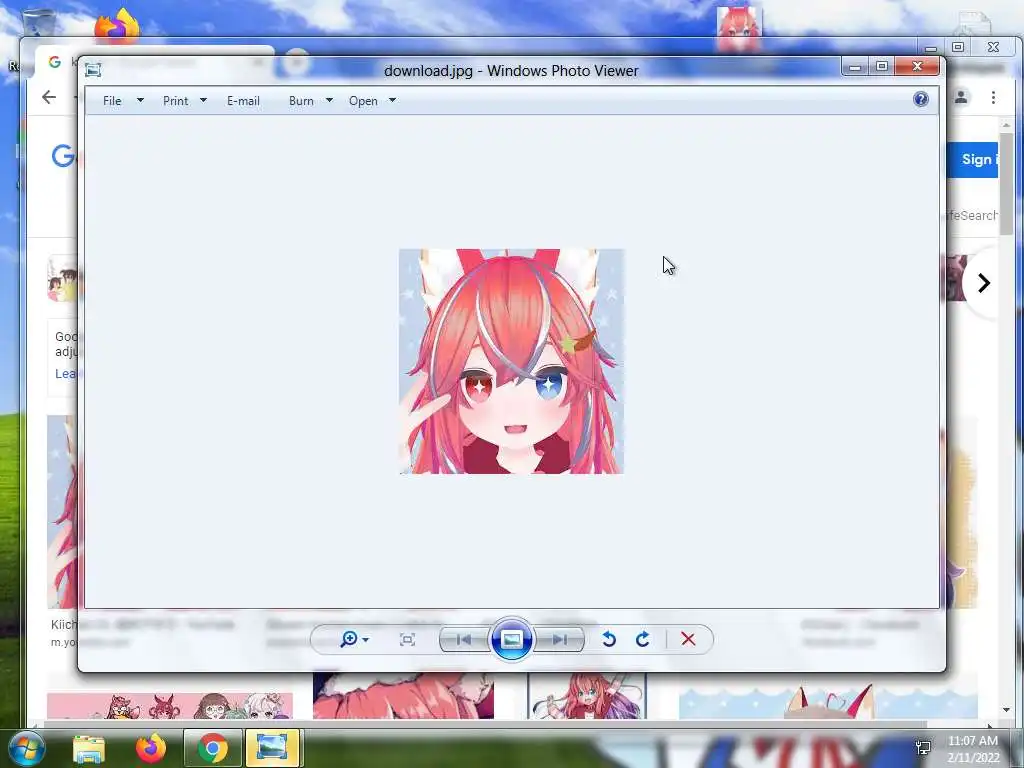Click the Google logo in Chrome
This screenshot has width=1024, height=768.
63,156
